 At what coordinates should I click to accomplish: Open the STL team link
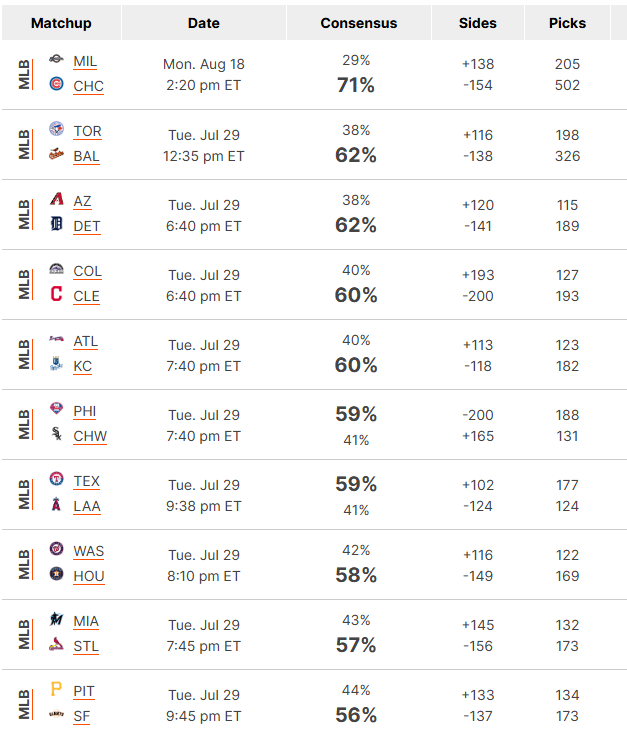coord(86,646)
